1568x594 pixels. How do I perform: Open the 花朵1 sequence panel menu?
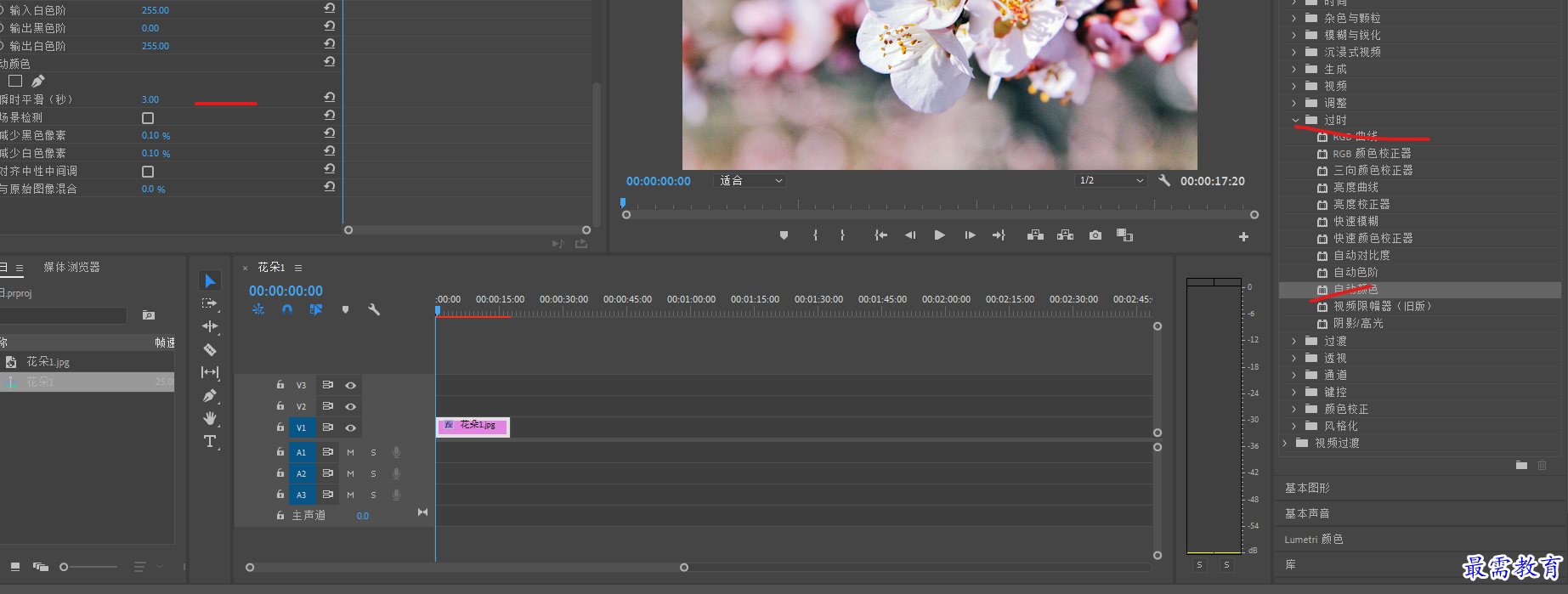click(298, 268)
